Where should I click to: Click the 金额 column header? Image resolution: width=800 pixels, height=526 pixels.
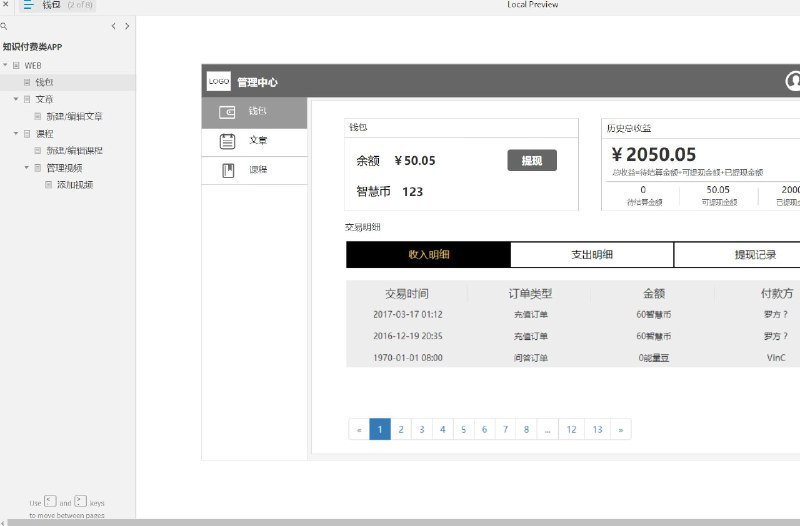coord(654,294)
